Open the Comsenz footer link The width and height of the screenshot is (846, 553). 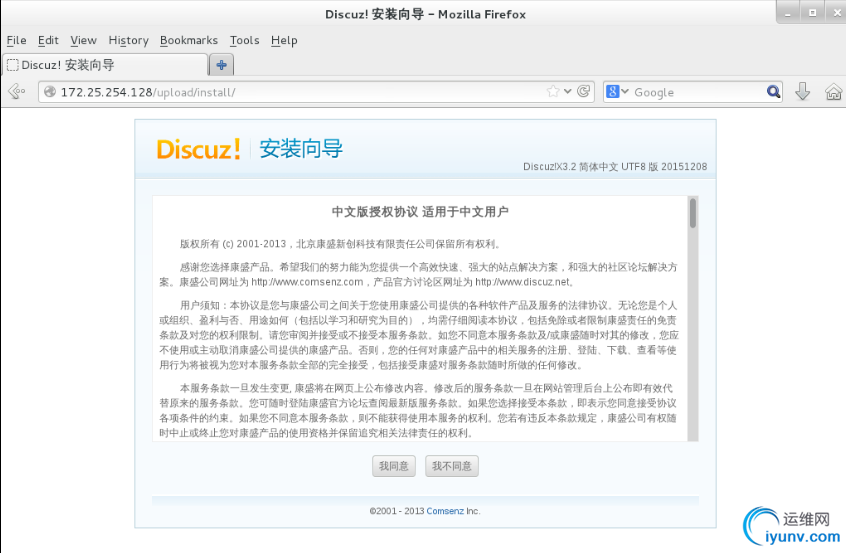pyautogui.click(x=445, y=511)
